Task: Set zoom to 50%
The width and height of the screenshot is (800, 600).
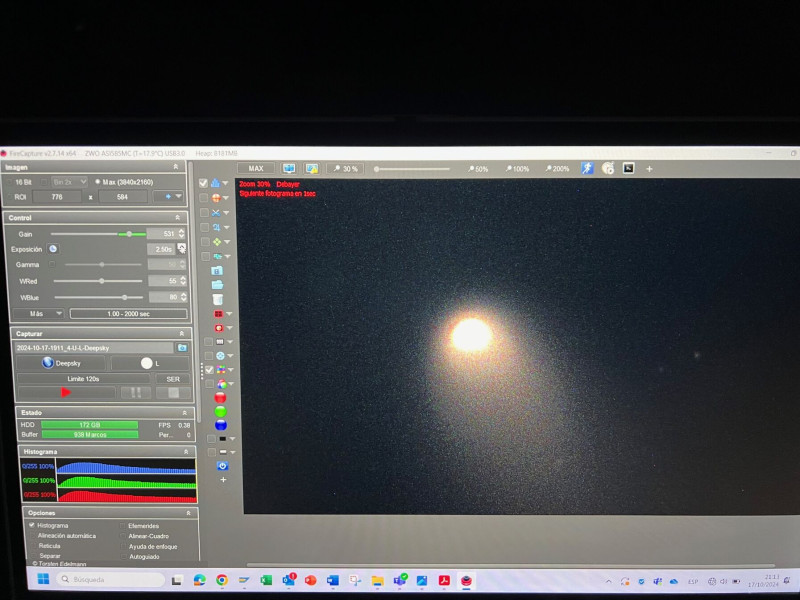Action: (478, 168)
